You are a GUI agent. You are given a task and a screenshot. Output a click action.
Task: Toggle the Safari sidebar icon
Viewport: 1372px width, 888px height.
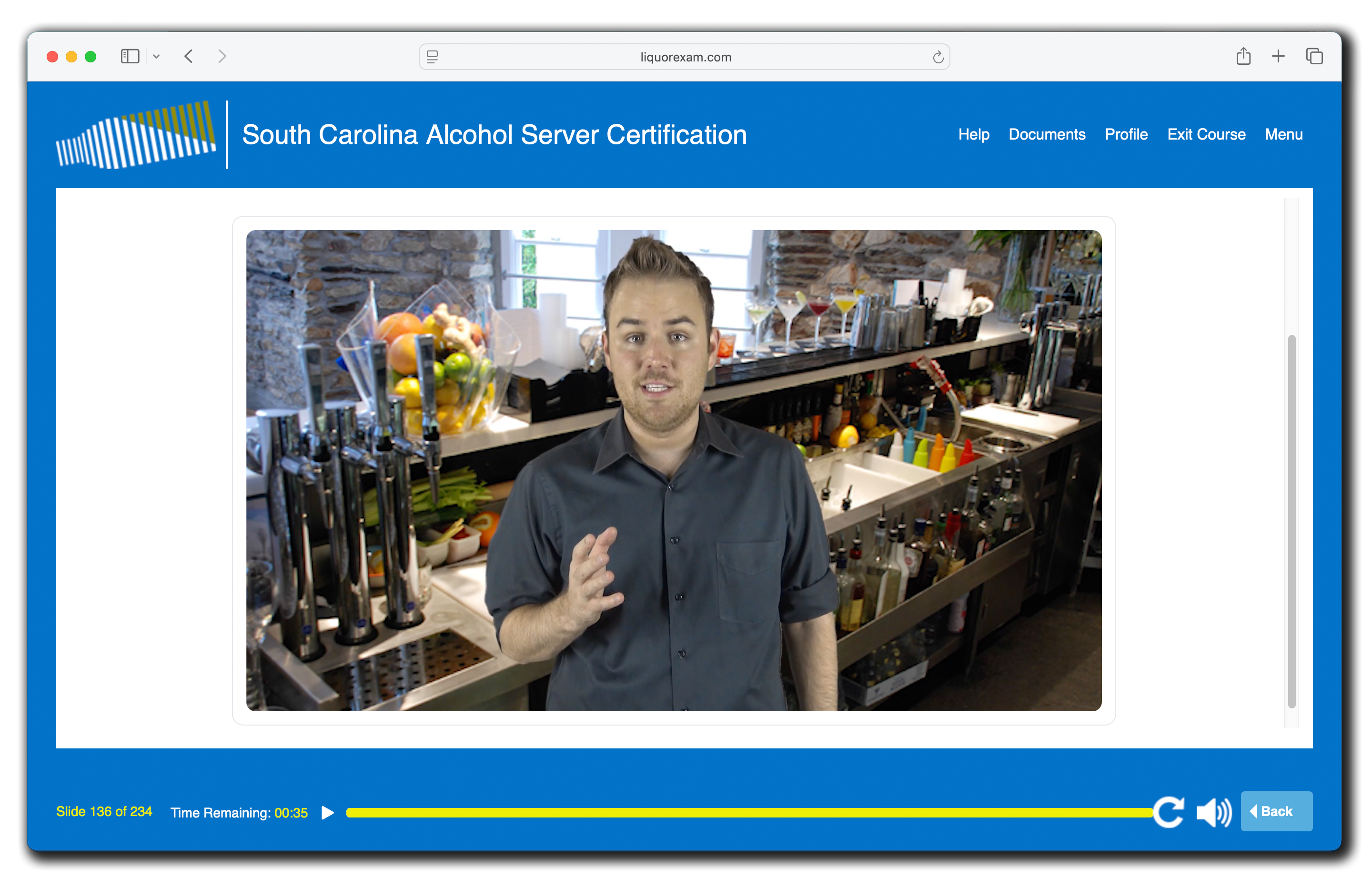tap(130, 57)
